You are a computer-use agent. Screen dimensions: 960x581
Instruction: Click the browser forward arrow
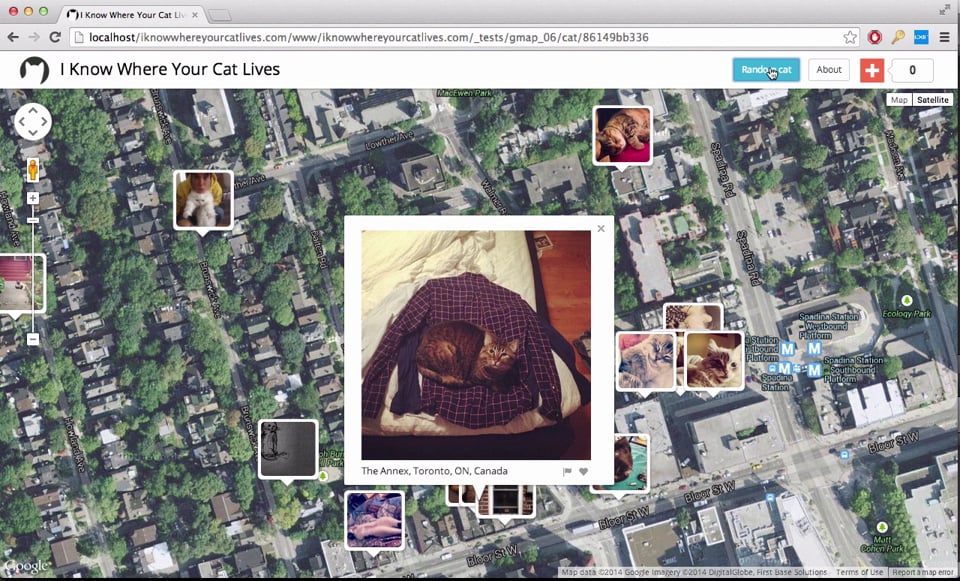[34, 37]
